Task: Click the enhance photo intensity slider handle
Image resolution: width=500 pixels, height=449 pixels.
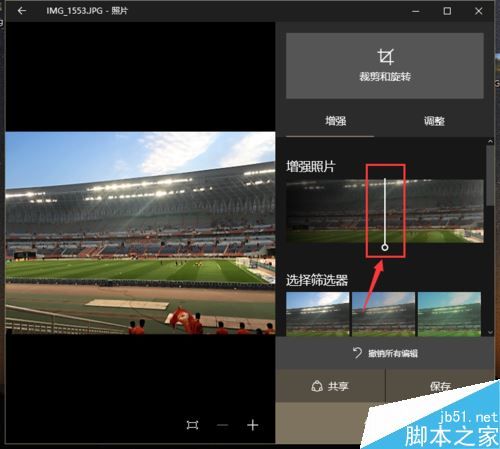Action: tap(385, 247)
